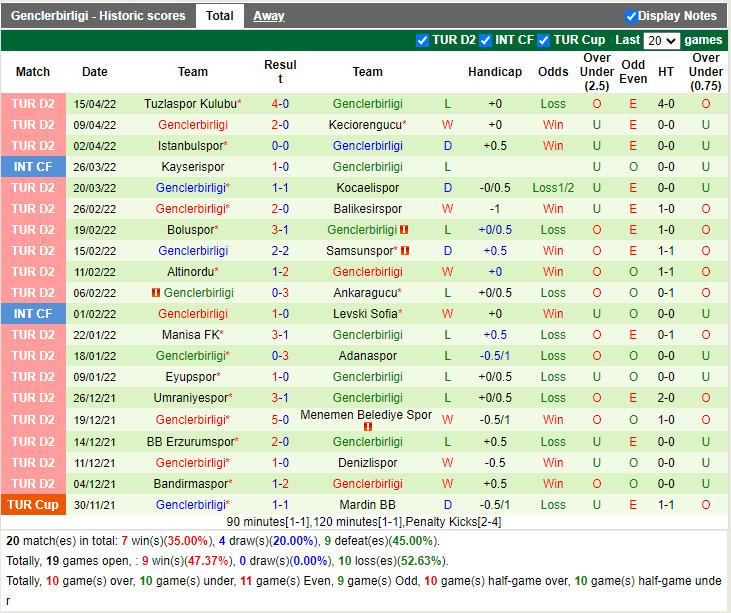This screenshot has height=613, width=731.
Task: Click red card icon beside Samsunspor
Action: 405,250
